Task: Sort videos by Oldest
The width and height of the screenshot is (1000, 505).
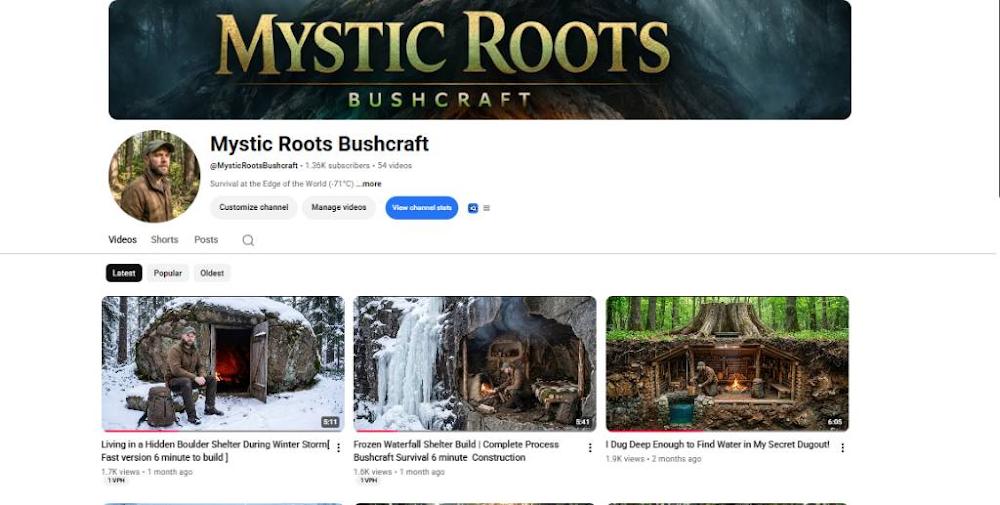Action: (x=212, y=273)
